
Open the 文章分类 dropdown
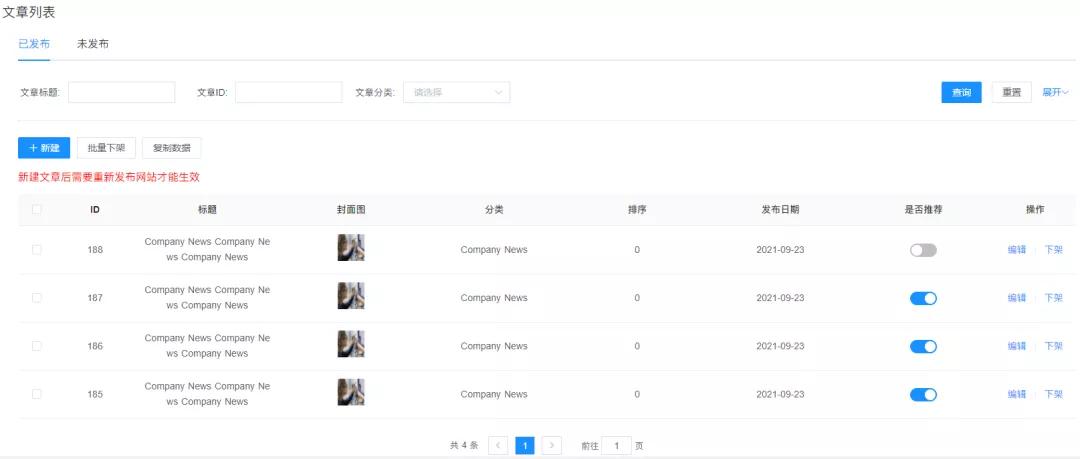(x=457, y=92)
